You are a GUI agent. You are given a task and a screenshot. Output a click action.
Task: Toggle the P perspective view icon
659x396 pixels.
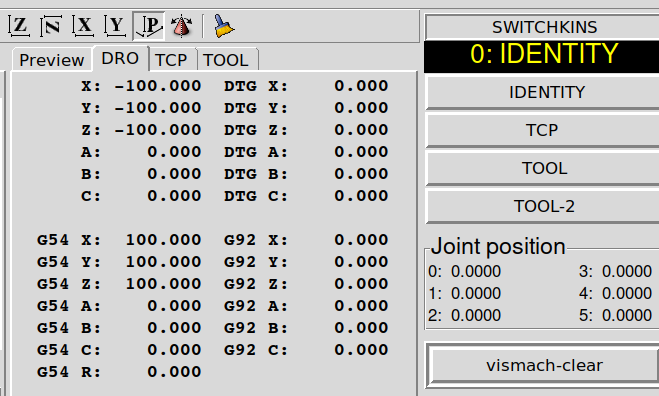[x=148, y=26]
